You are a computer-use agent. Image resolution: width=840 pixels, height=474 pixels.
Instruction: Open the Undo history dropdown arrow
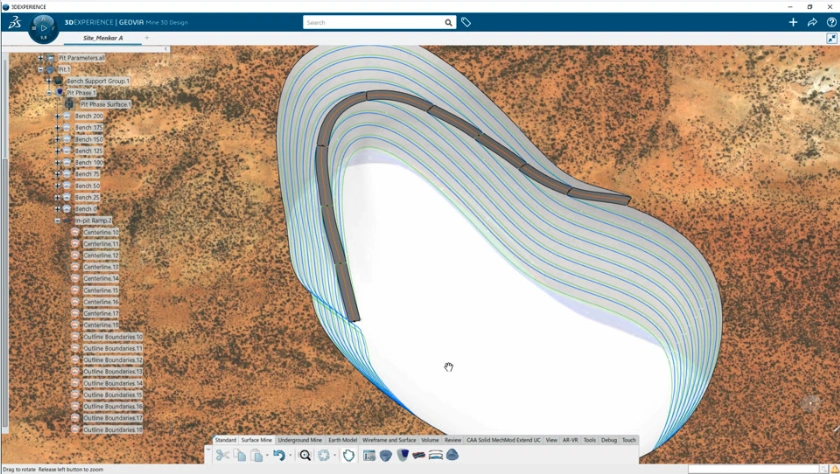(x=290, y=456)
